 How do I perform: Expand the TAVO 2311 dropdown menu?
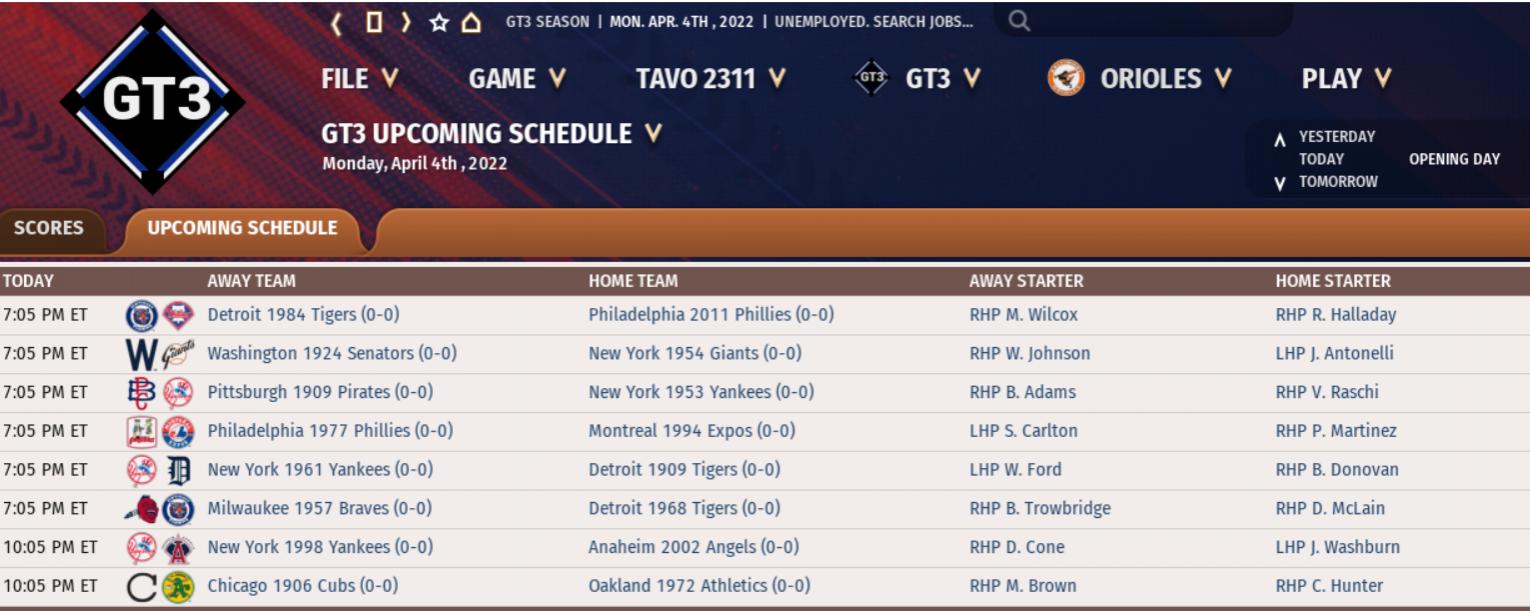[710, 78]
